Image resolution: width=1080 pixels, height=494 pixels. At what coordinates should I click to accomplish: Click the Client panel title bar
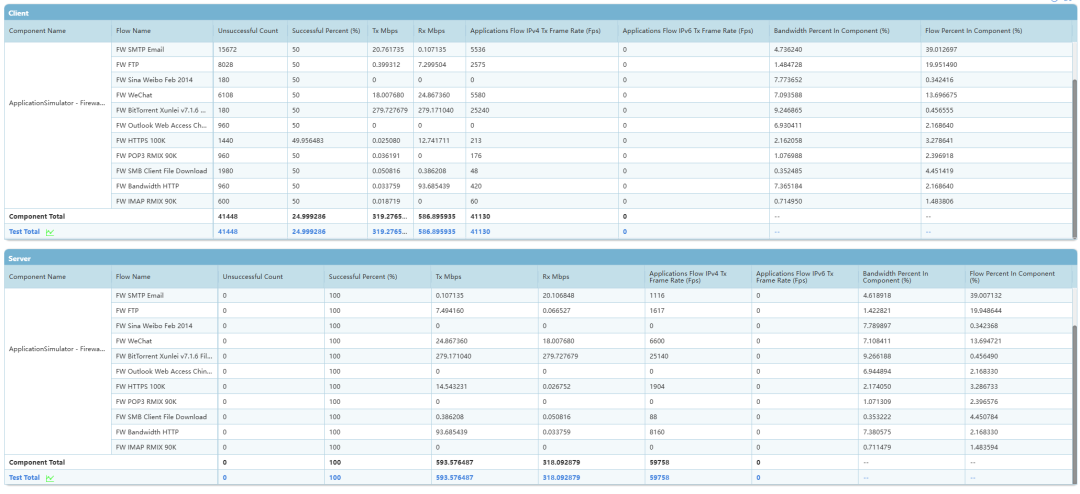[x=540, y=10]
